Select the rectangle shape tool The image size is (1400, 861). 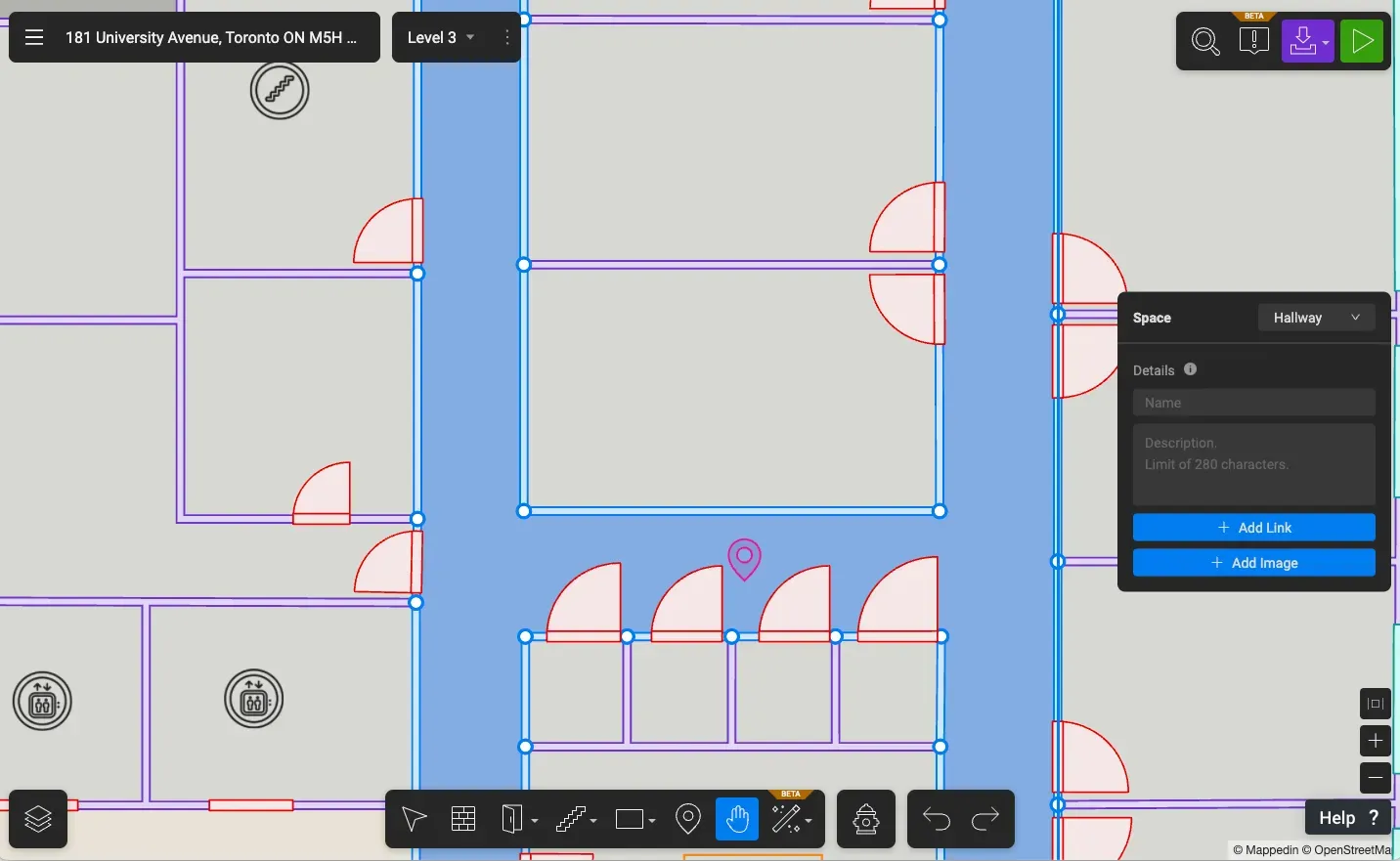(x=629, y=819)
